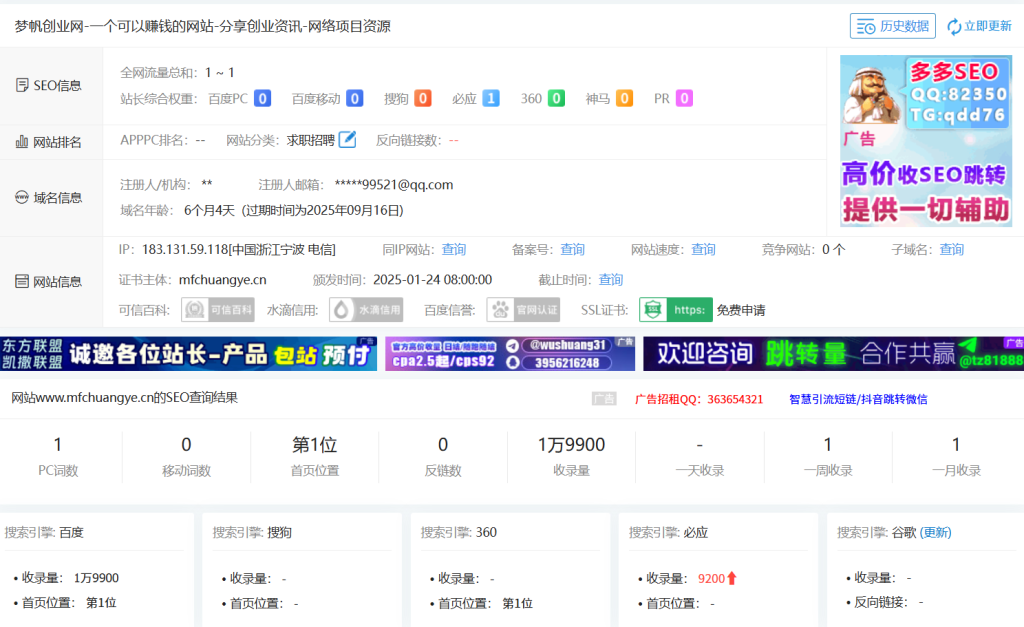The width and height of the screenshot is (1024, 627).
Task: Click 竞争网站 0 个 value
Action: pyautogui.click(x=833, y=249)
